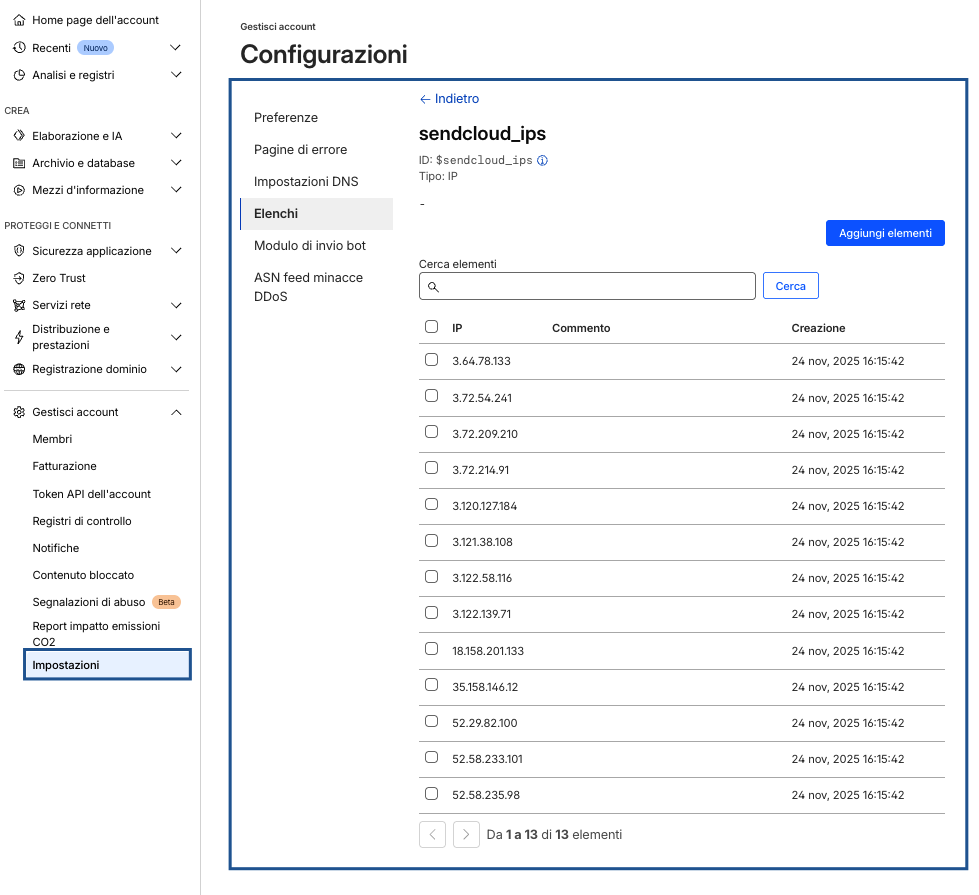Click the Mezzi d'informazione play icon

point(19,190)
